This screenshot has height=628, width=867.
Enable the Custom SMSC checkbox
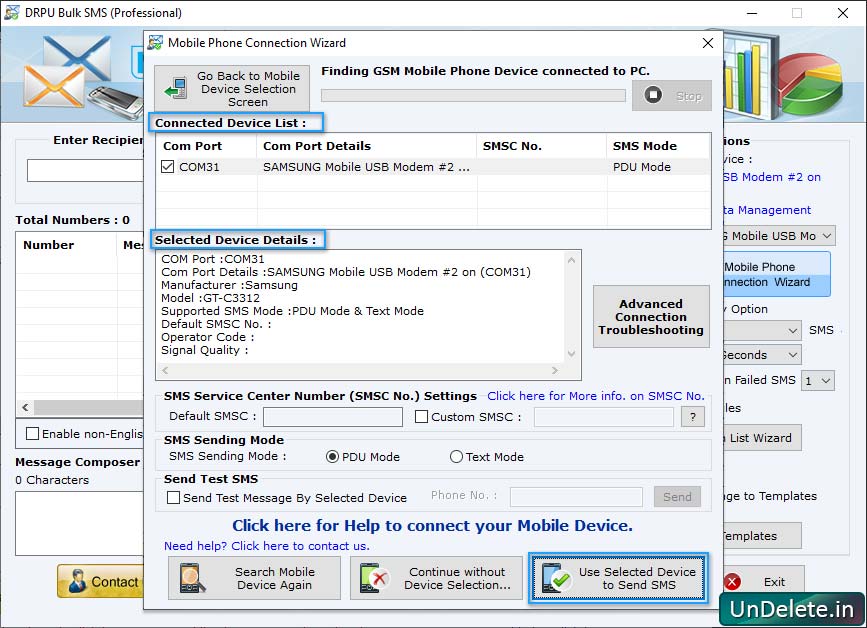tap(421, 416)
